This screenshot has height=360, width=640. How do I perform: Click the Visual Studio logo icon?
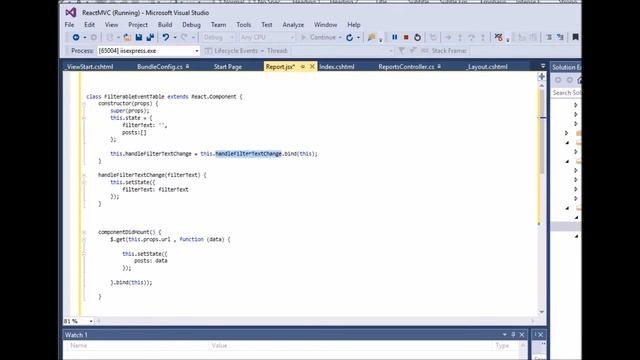(x=71, y=13)
